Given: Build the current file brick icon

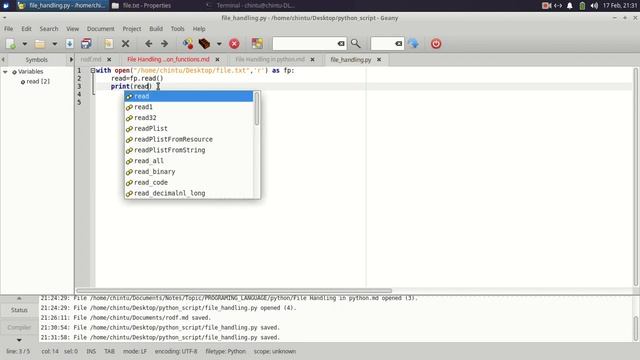Looking at the screenshot, I should coord(204,44).
